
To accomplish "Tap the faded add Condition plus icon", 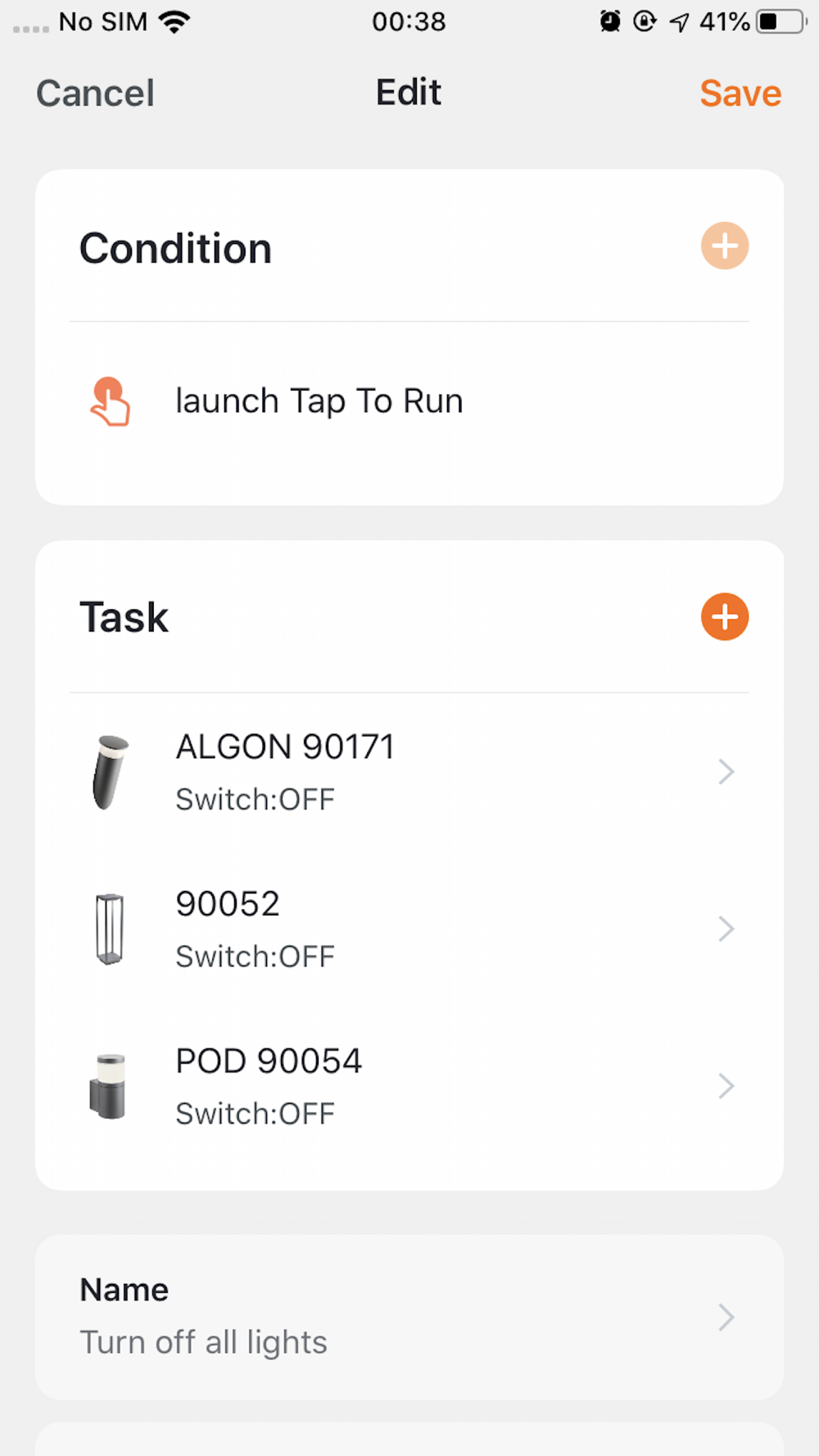I will [724, 246].
